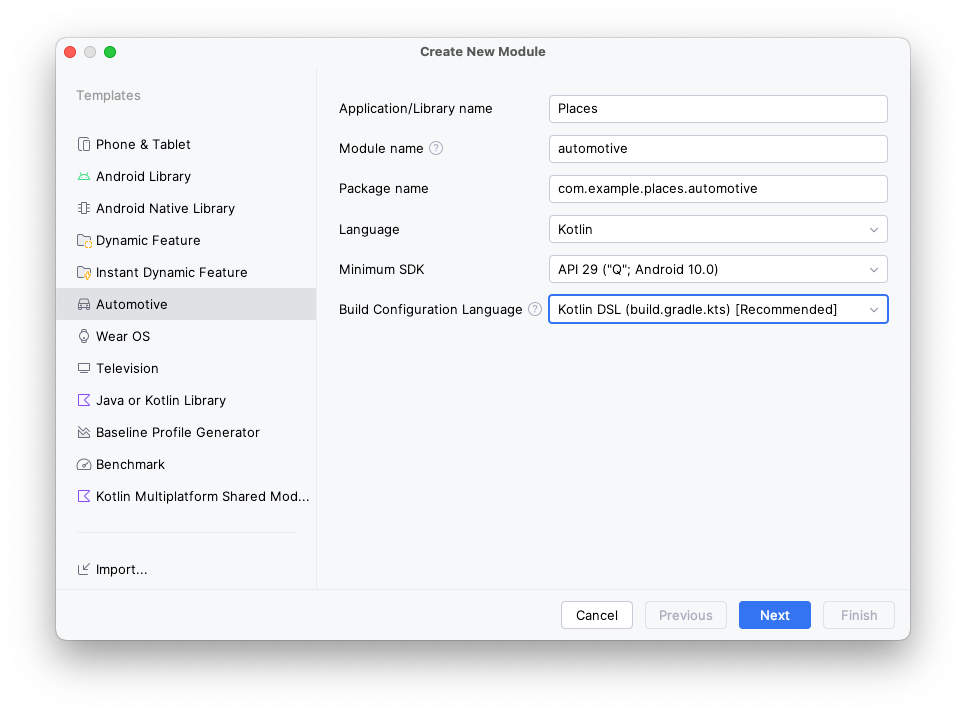Click the Android Native Library icon
Screen dimensions: 966x714
point(83,208)
